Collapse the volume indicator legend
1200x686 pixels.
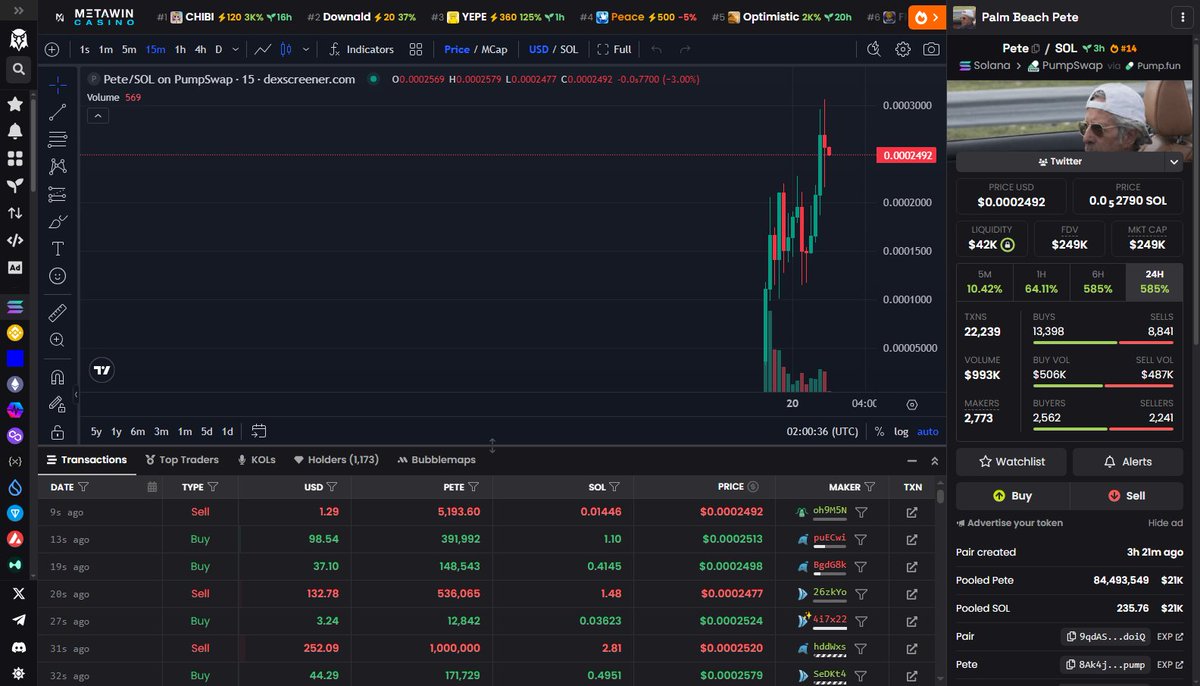tap(97, 115)
